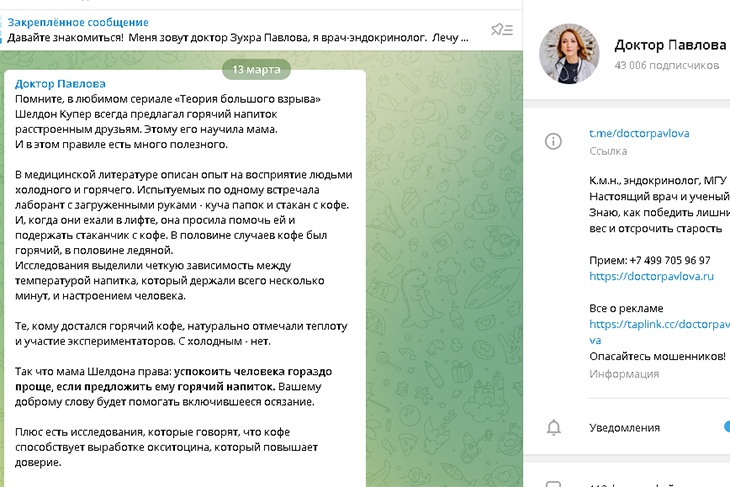The width and height of the screenshot is (730, 487).
Task: Click the 13 марта date badge
Action: coord(256,69)
